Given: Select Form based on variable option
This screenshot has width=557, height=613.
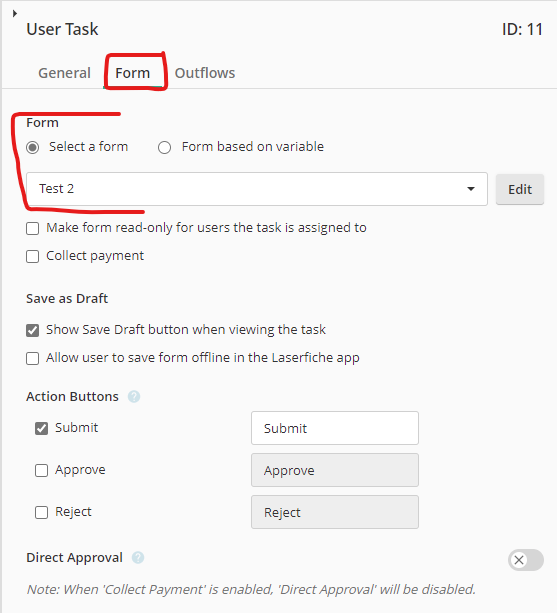Looking at the screenshot, I should (165, 147).
